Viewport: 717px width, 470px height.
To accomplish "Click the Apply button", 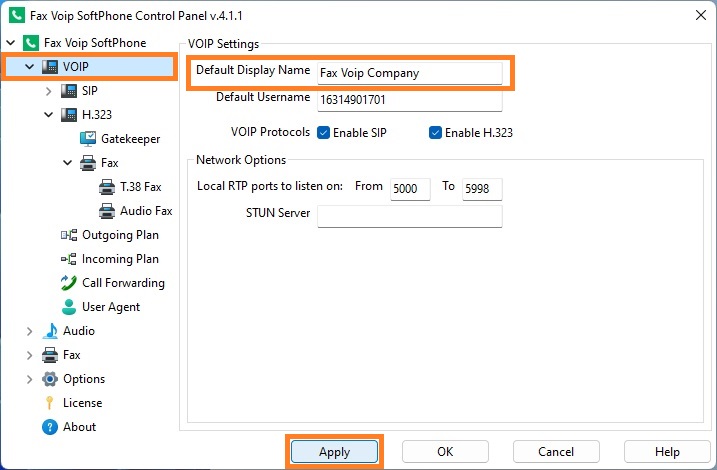I will (335, 452).
